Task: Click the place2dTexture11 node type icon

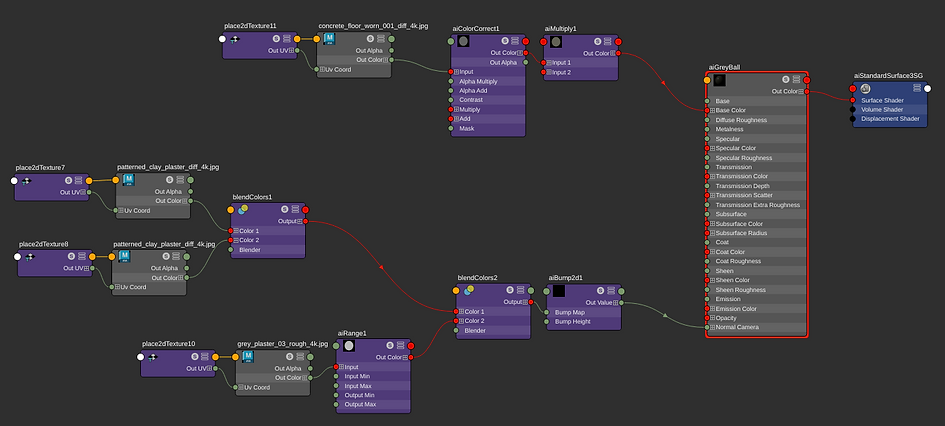Action: (235, 39)
